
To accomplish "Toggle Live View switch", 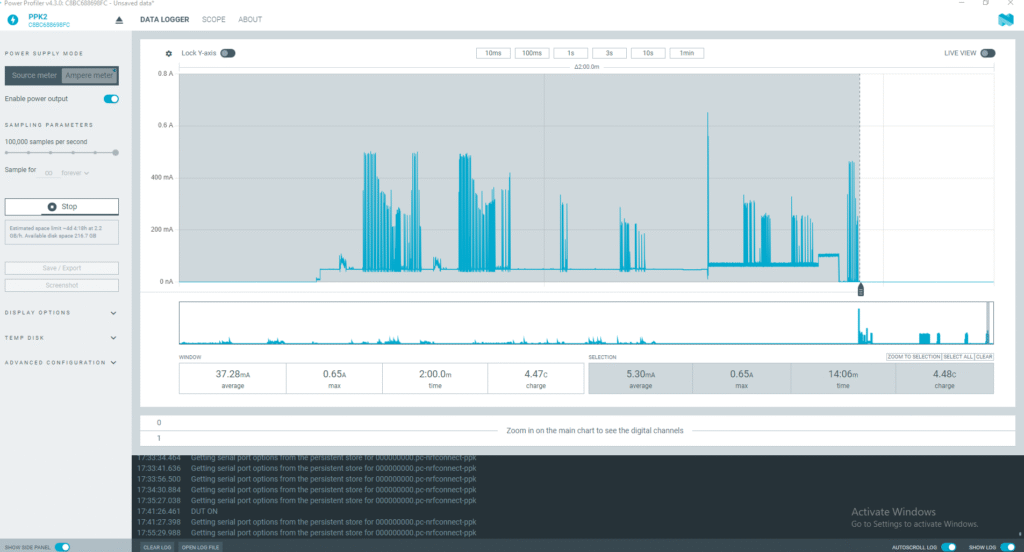I will (x=987, y=54).
